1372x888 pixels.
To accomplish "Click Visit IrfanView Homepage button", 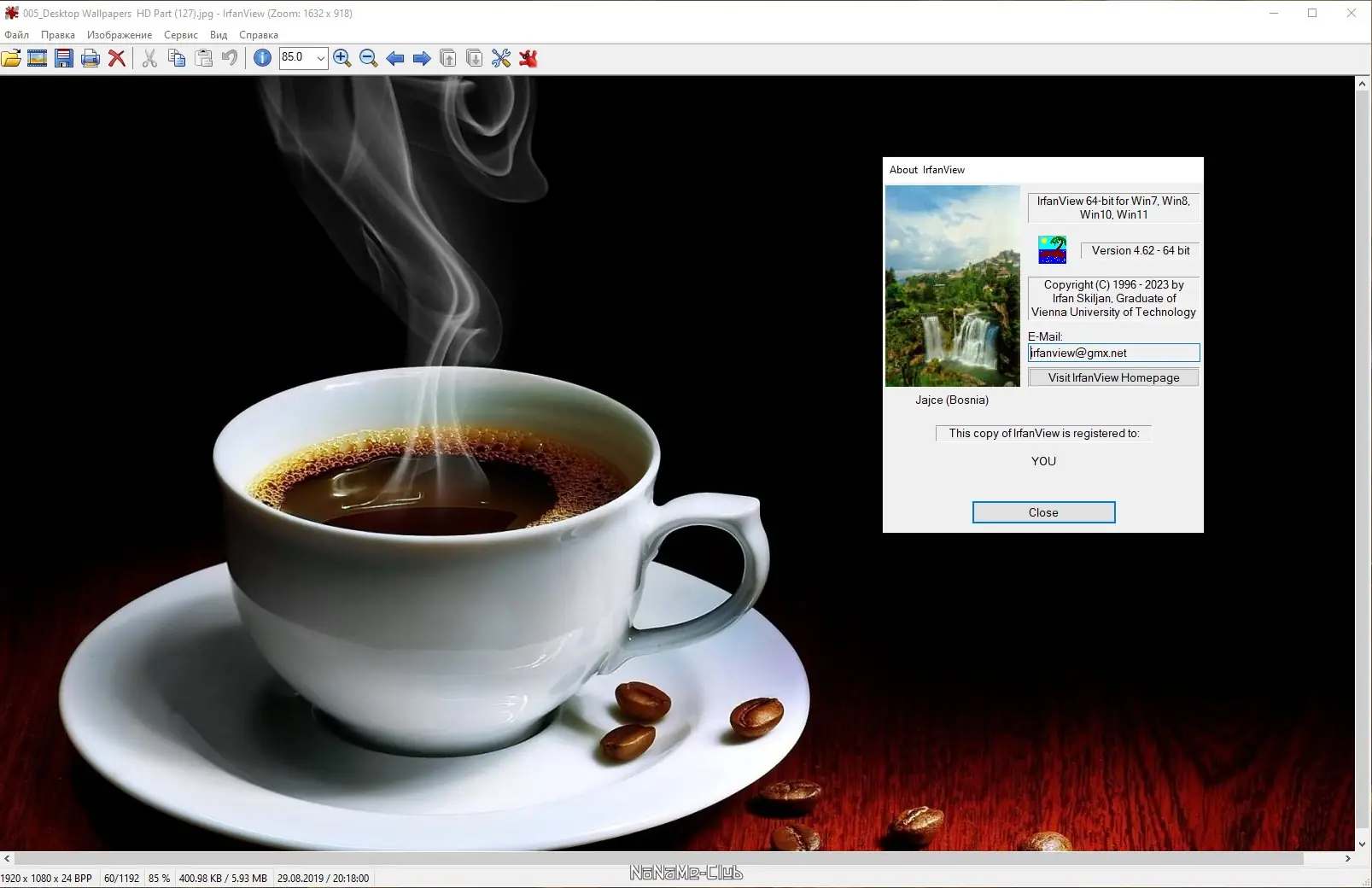I will pyautogui.click(x=1113, y=377).
